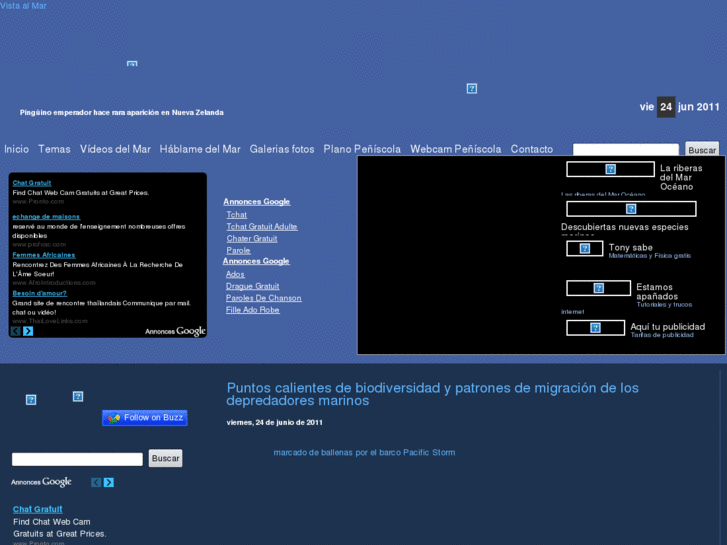Click first broken image above Follow on Buzz
The height and width of the screenshot is (545, 727).
click(31, 400)
